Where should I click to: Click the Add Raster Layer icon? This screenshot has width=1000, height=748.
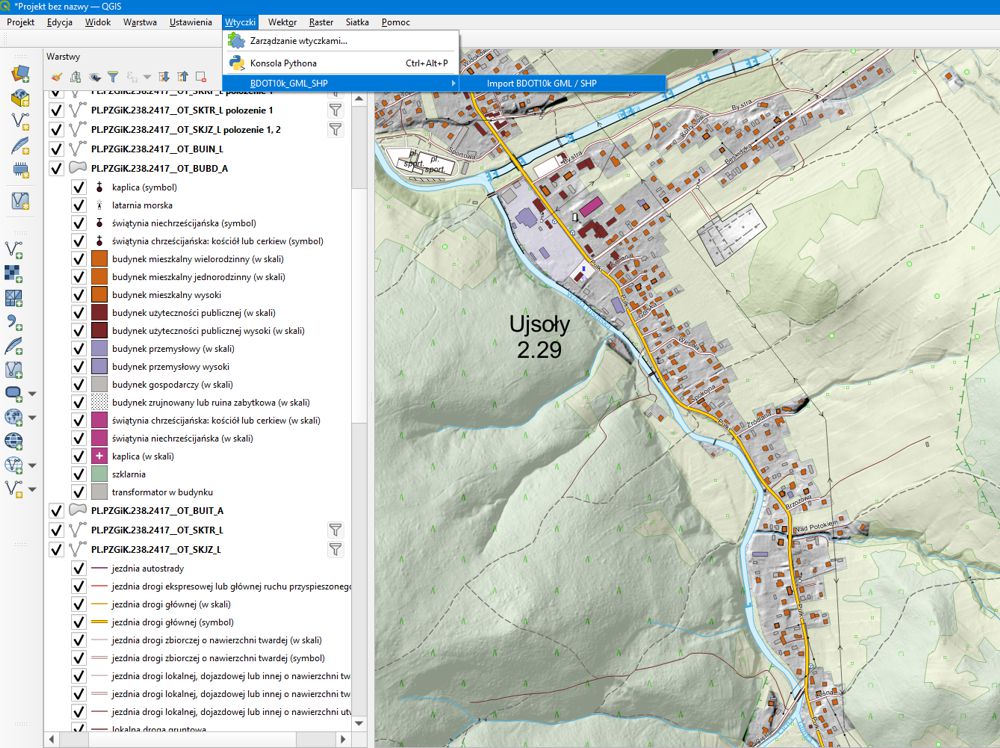(14, 273)
